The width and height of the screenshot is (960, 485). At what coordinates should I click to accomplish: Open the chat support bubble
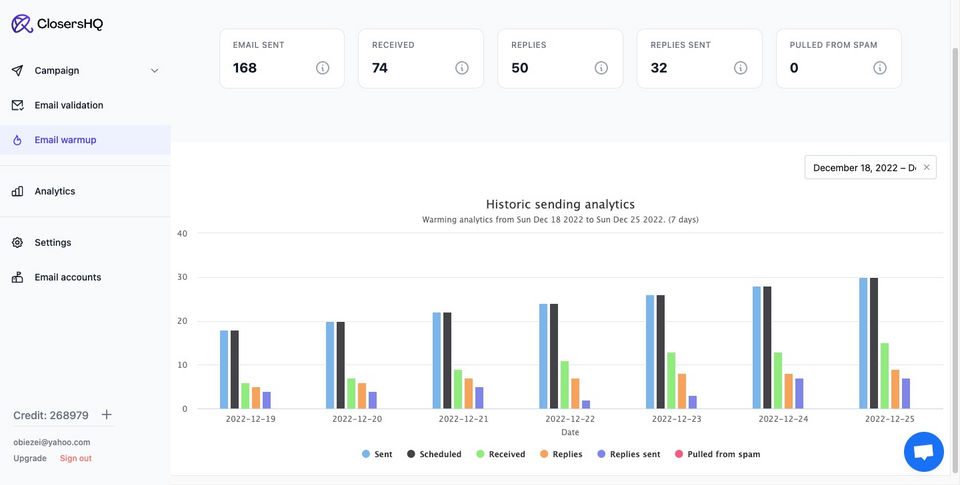[923, 452]
